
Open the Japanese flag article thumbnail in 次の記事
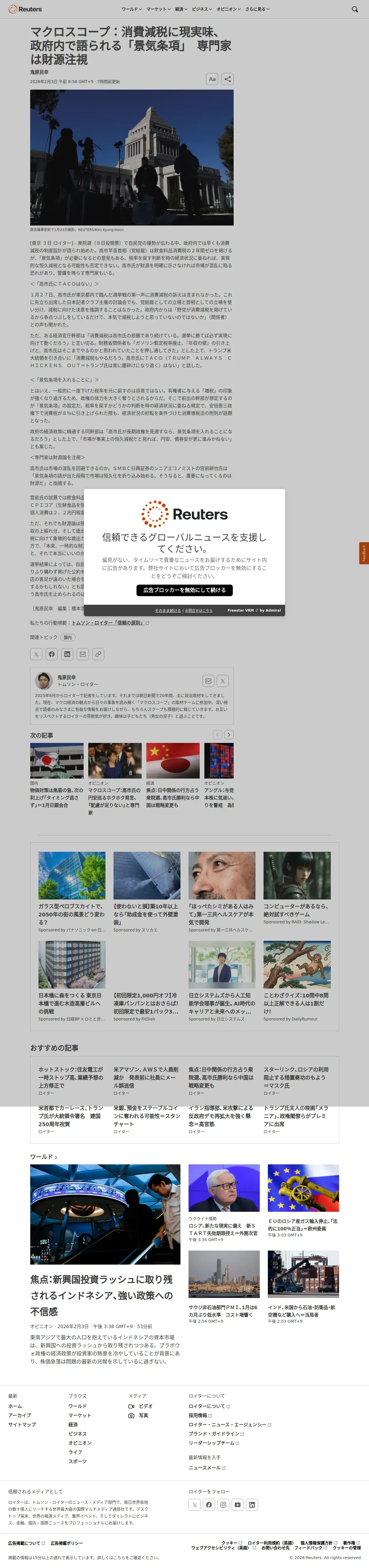click(57, 760)
